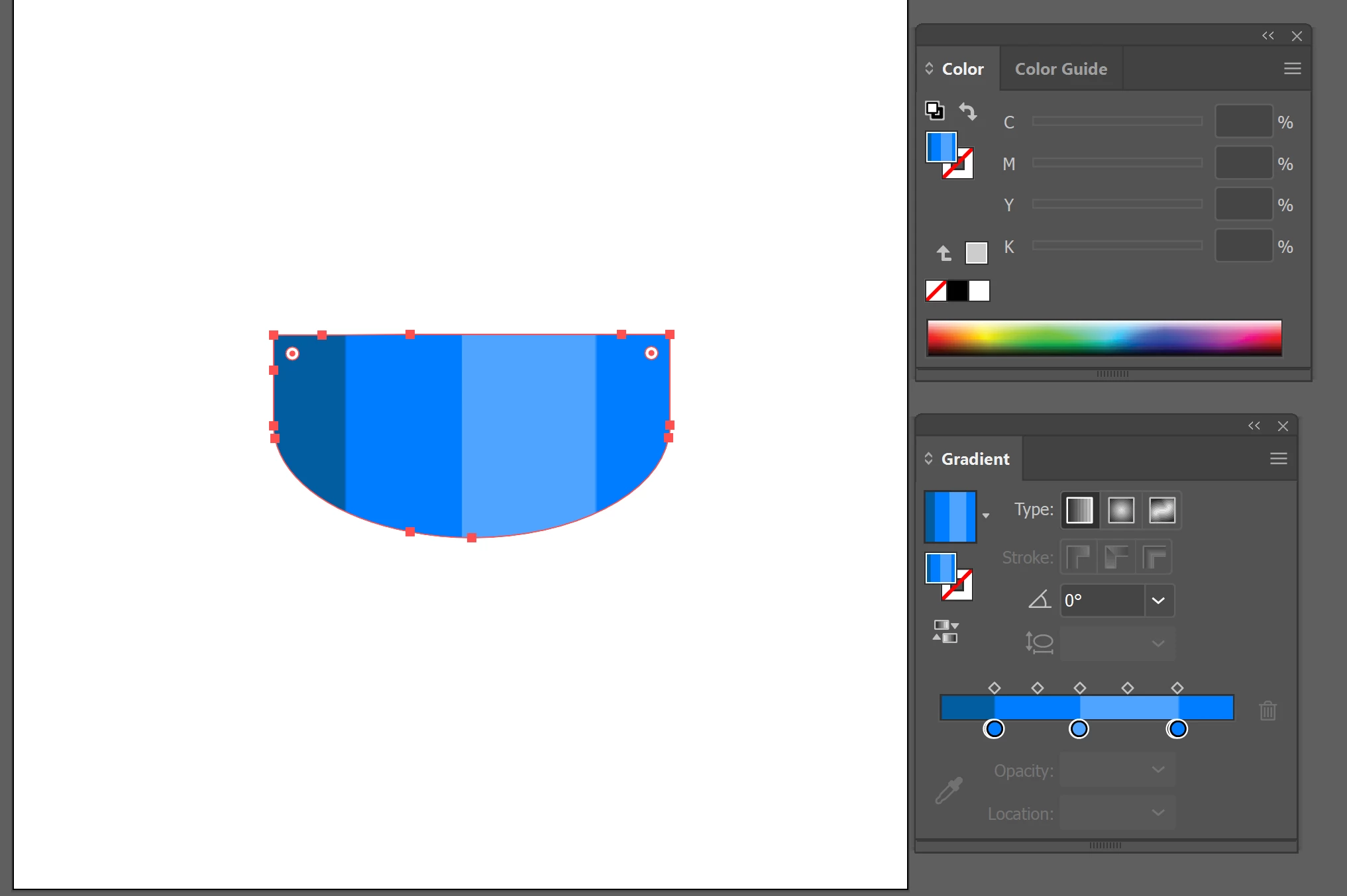This screenshot has height=896, width=1347.
Task: Open gradient swatch preset dropdown arrow
Action: pos(986,516)
